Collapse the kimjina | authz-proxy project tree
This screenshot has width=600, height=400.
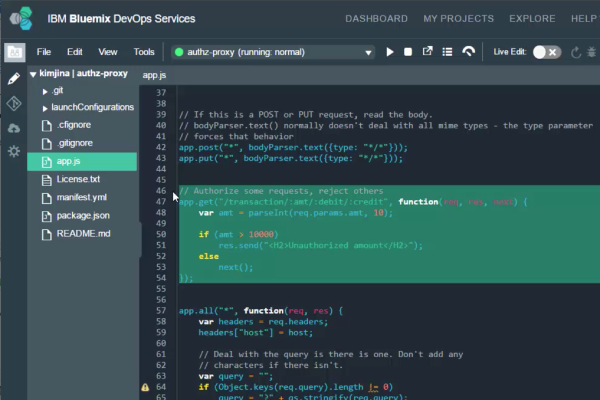tap(33, 74)
